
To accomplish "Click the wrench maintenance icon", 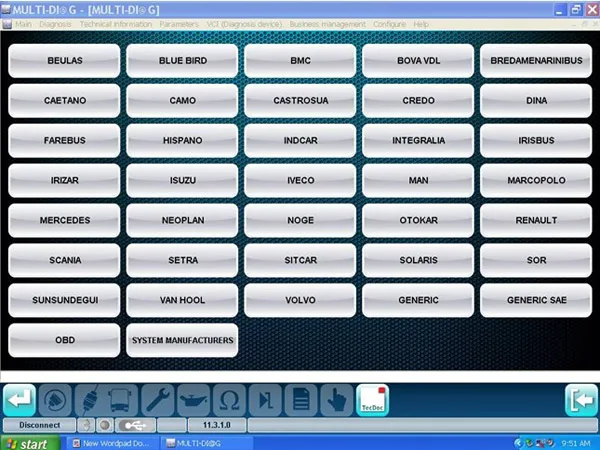I will point(157,400).
